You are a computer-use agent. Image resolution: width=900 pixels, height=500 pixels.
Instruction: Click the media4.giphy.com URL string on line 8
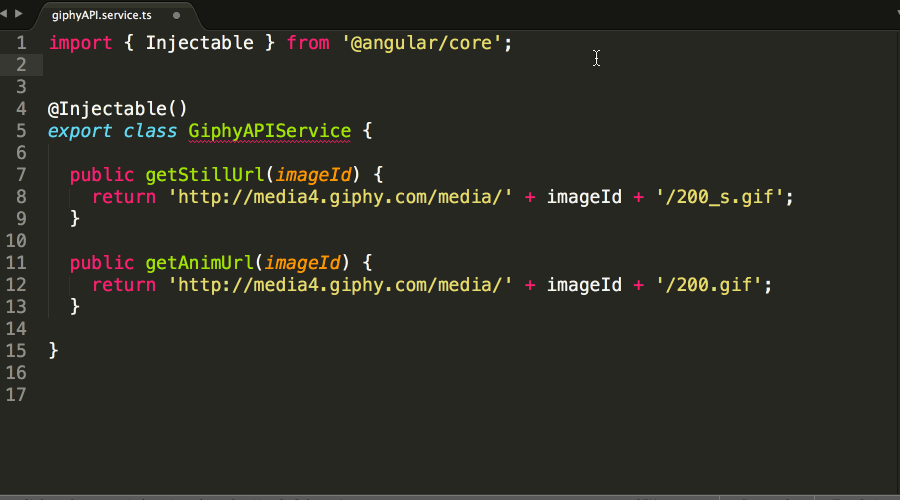[340, 197]
